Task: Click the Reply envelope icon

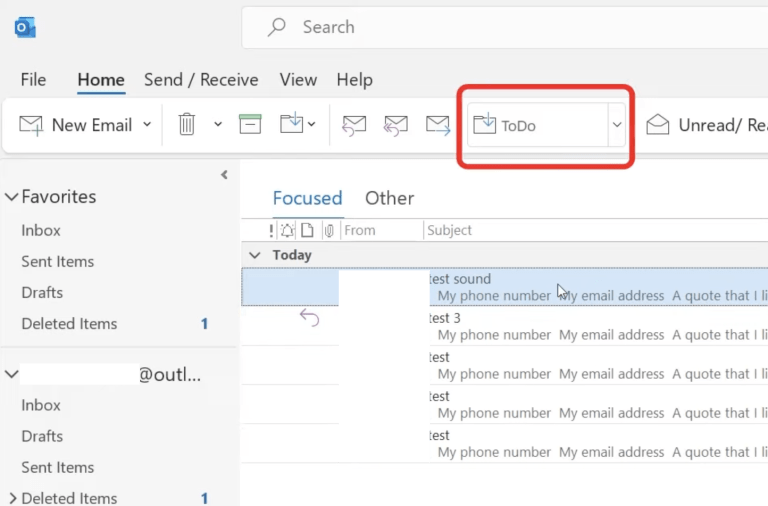Action: click(354, 125)
